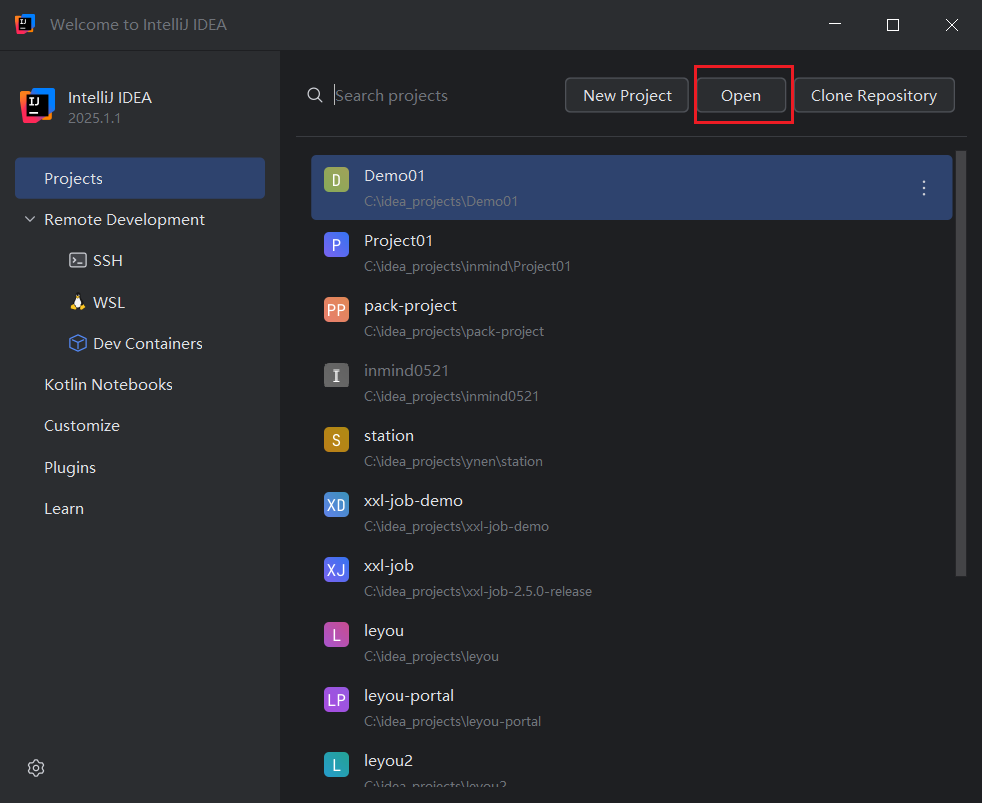Screen dimensions: 982x803
Task: Open the SSH terminal icon
Action: tap(78, 261)
